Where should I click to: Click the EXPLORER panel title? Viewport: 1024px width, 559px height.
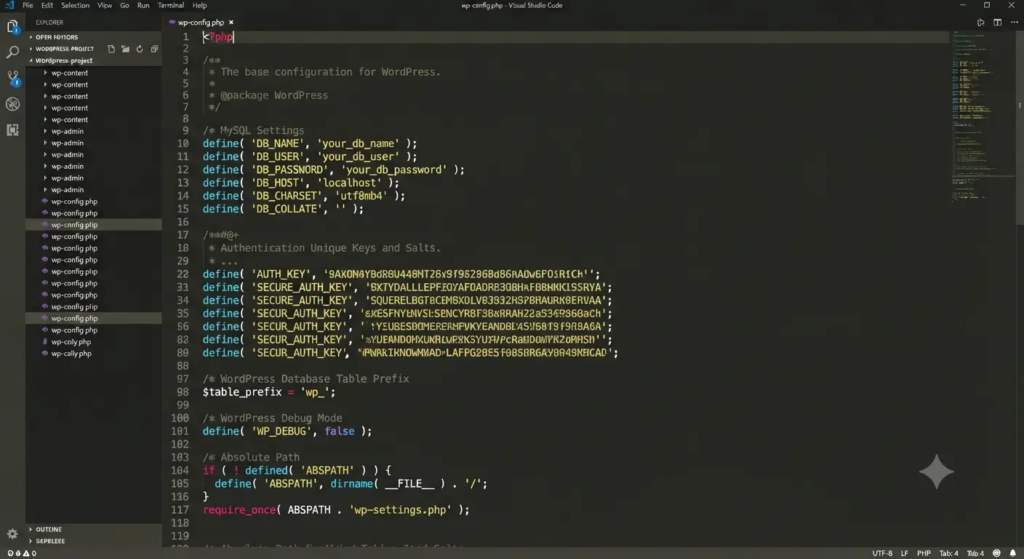coord(50,22)
